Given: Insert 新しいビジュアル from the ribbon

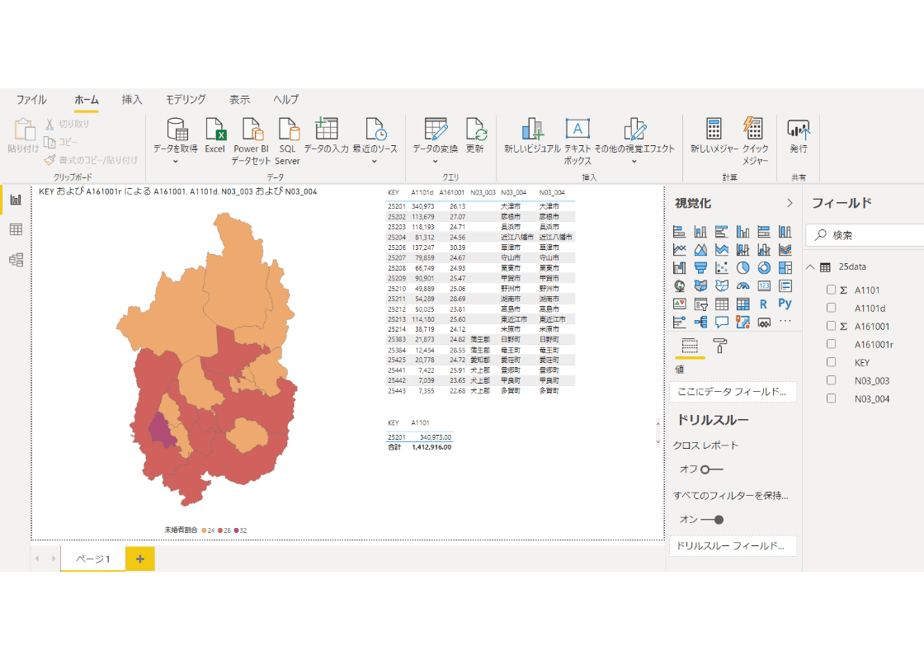Looking at the screenshot, I should tap(532, 136).
